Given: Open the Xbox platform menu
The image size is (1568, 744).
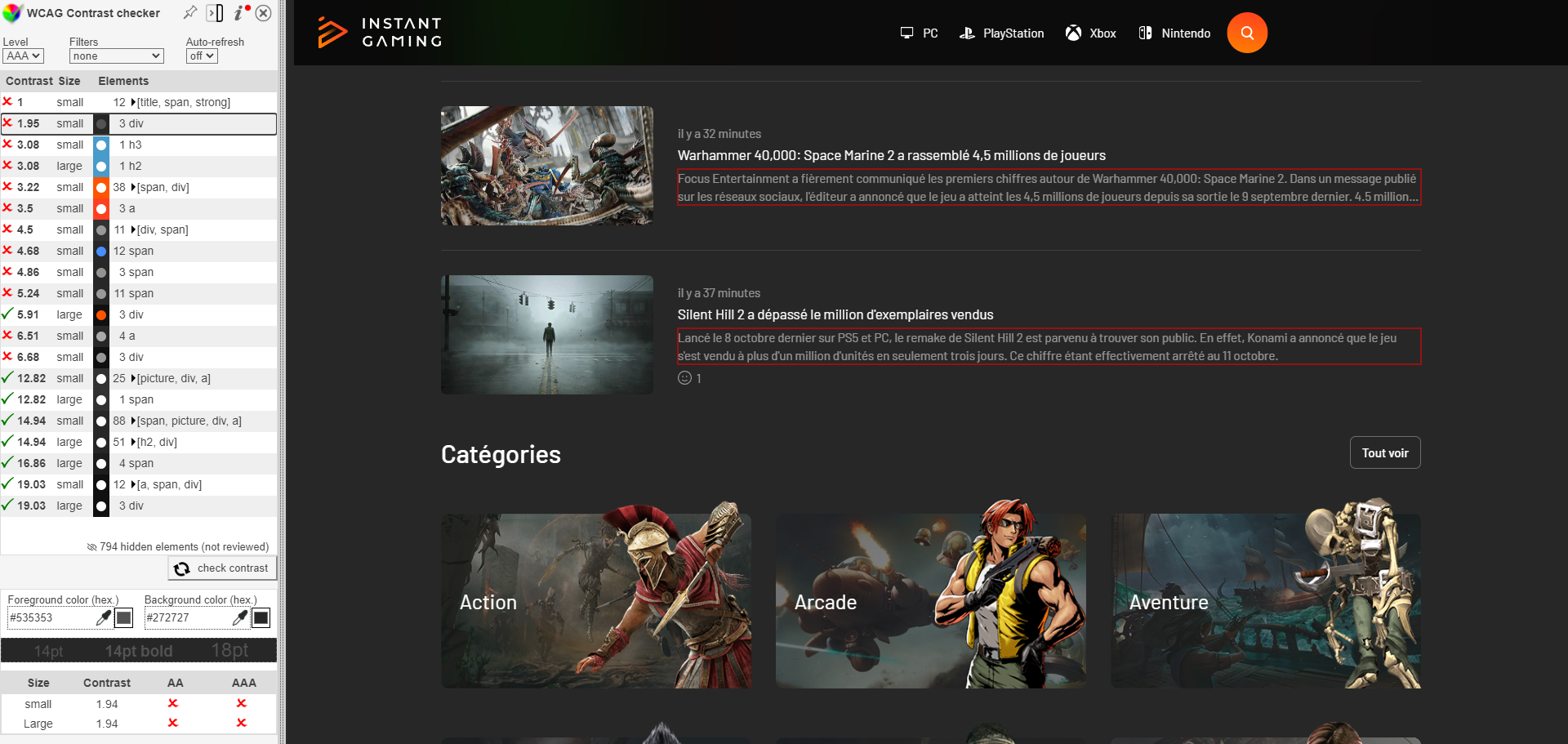Looking at the screenshot, I should click(x=1090, y=33).
